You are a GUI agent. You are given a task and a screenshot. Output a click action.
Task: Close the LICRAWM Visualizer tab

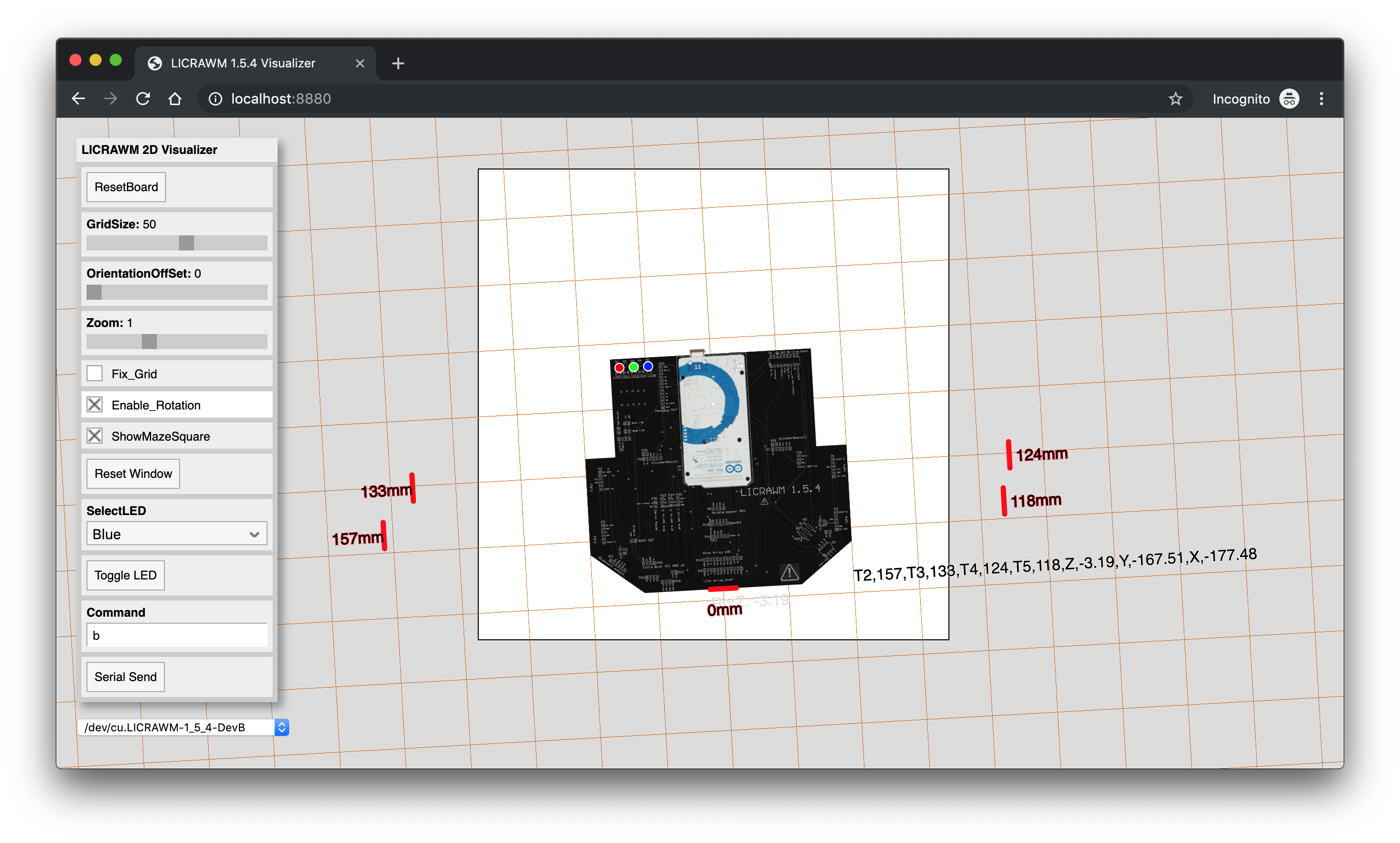pyautogui.click(x=360, y=63)
